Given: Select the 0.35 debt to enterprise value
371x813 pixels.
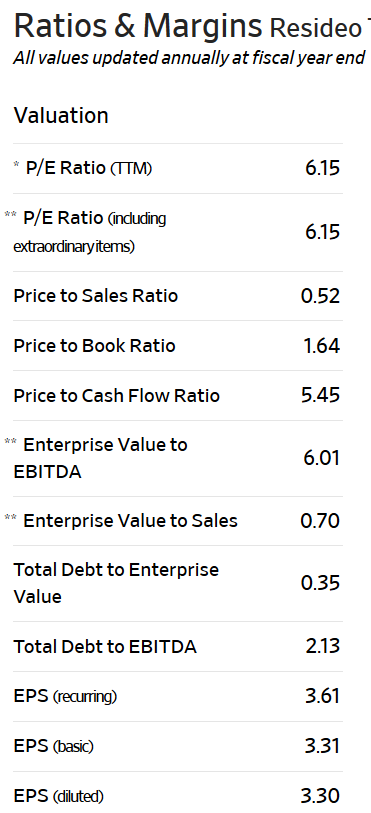Looking at the screenshot, I should coord(320,583).
